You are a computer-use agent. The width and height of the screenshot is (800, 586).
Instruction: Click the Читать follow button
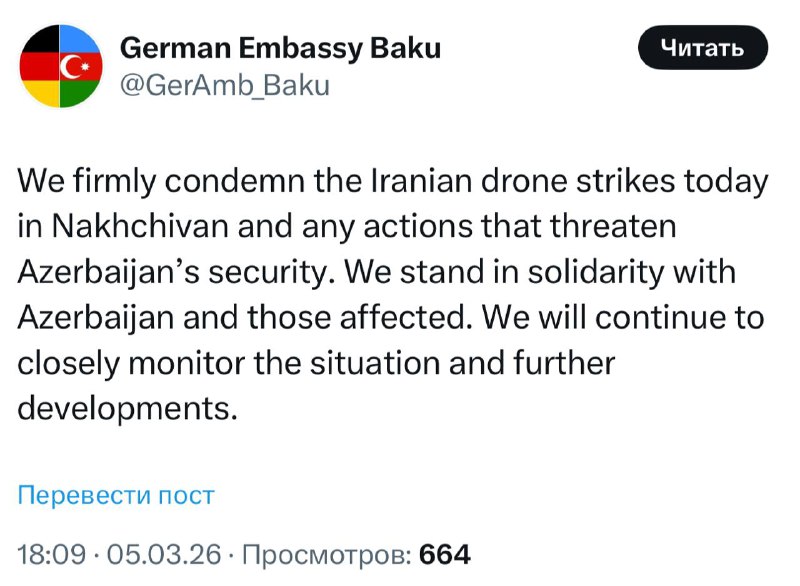(702, 48)
